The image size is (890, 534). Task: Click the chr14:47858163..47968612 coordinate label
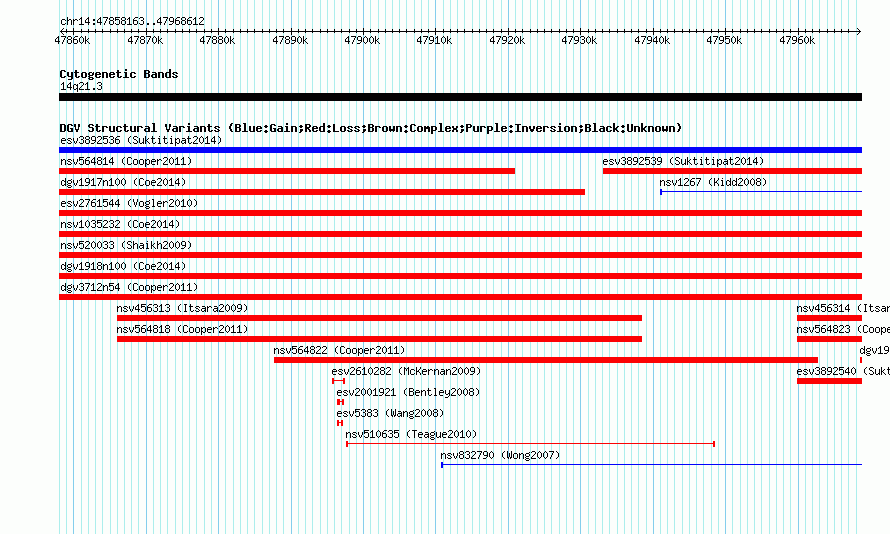tap(132, 21)
